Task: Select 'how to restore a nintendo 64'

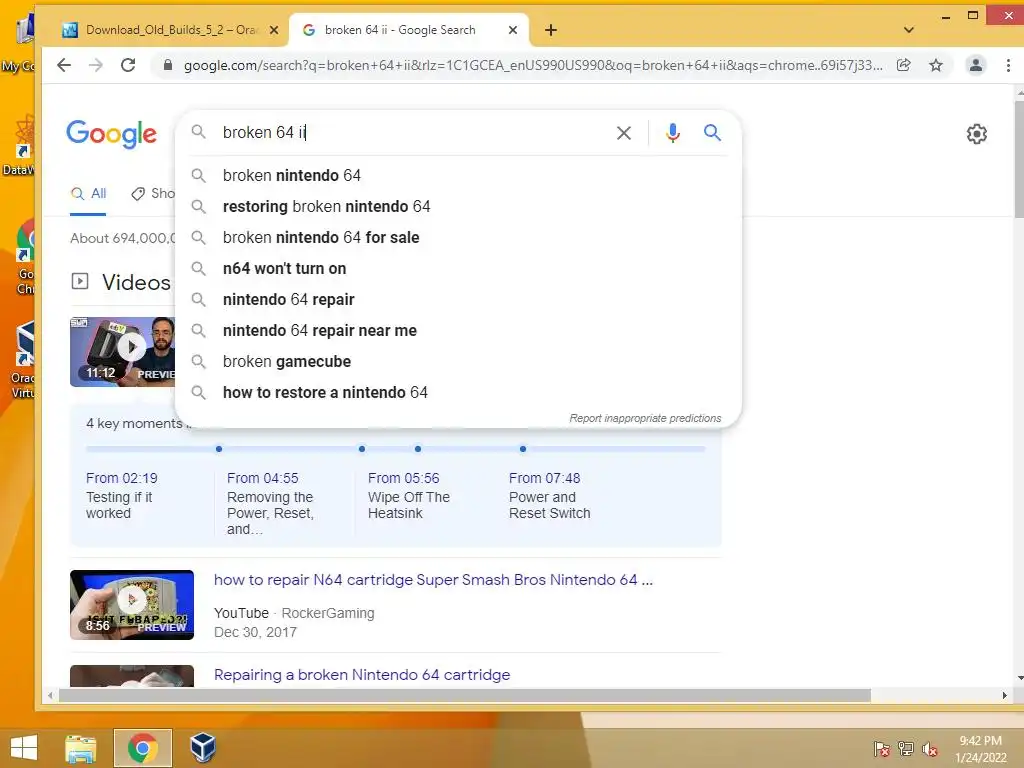Action: pos(458,392)
